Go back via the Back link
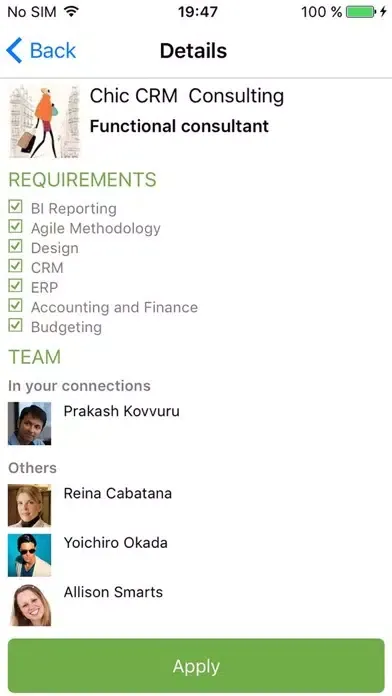This screenshot has height=696, width=392. pyautogui.click(x=41, y=50)
